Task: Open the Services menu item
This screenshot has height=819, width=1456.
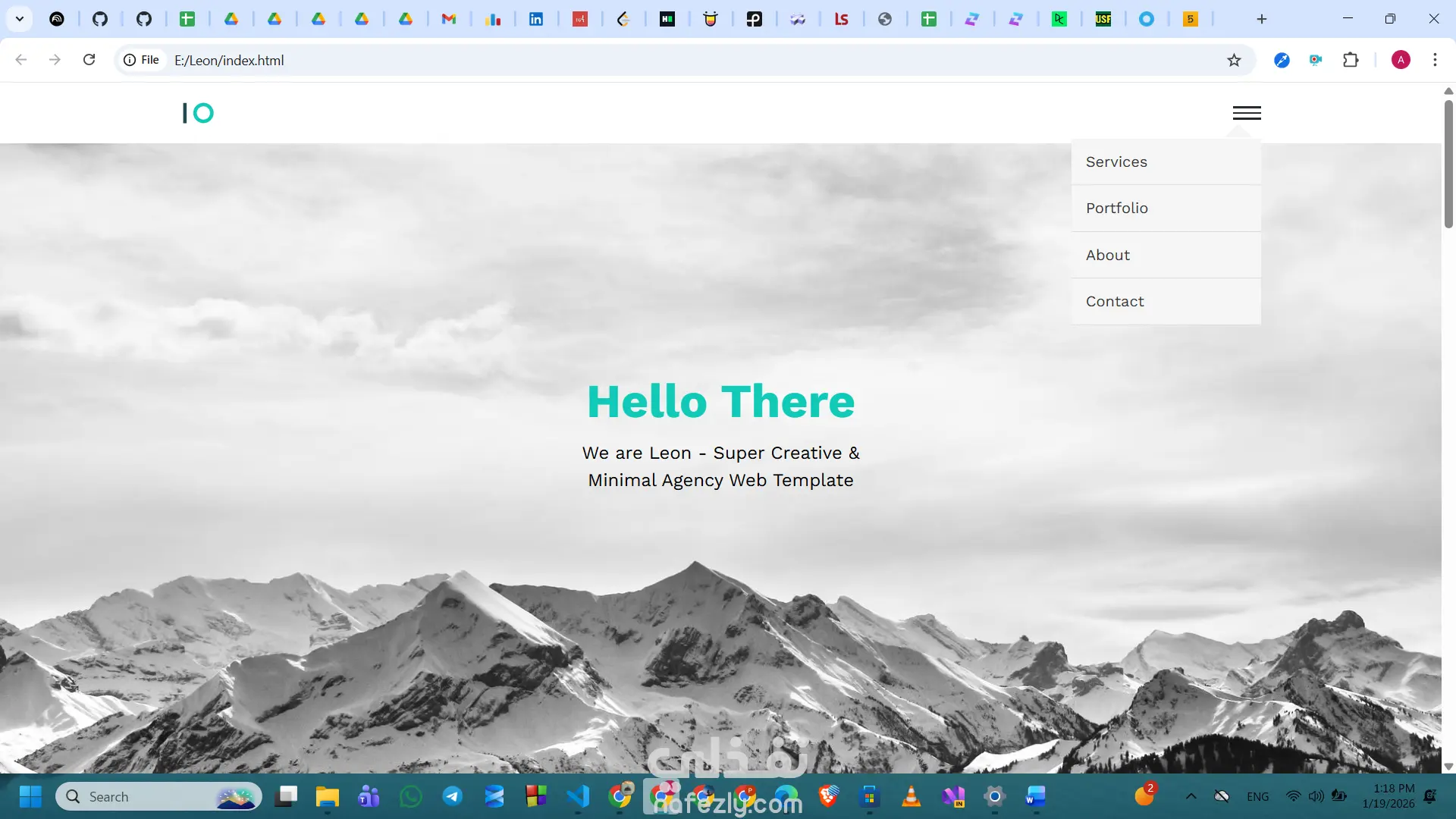Action: coord(1116,162)
